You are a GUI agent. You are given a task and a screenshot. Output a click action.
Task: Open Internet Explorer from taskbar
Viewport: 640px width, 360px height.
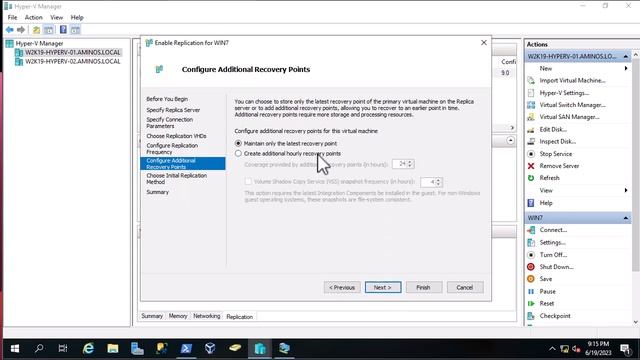point(88,348)
